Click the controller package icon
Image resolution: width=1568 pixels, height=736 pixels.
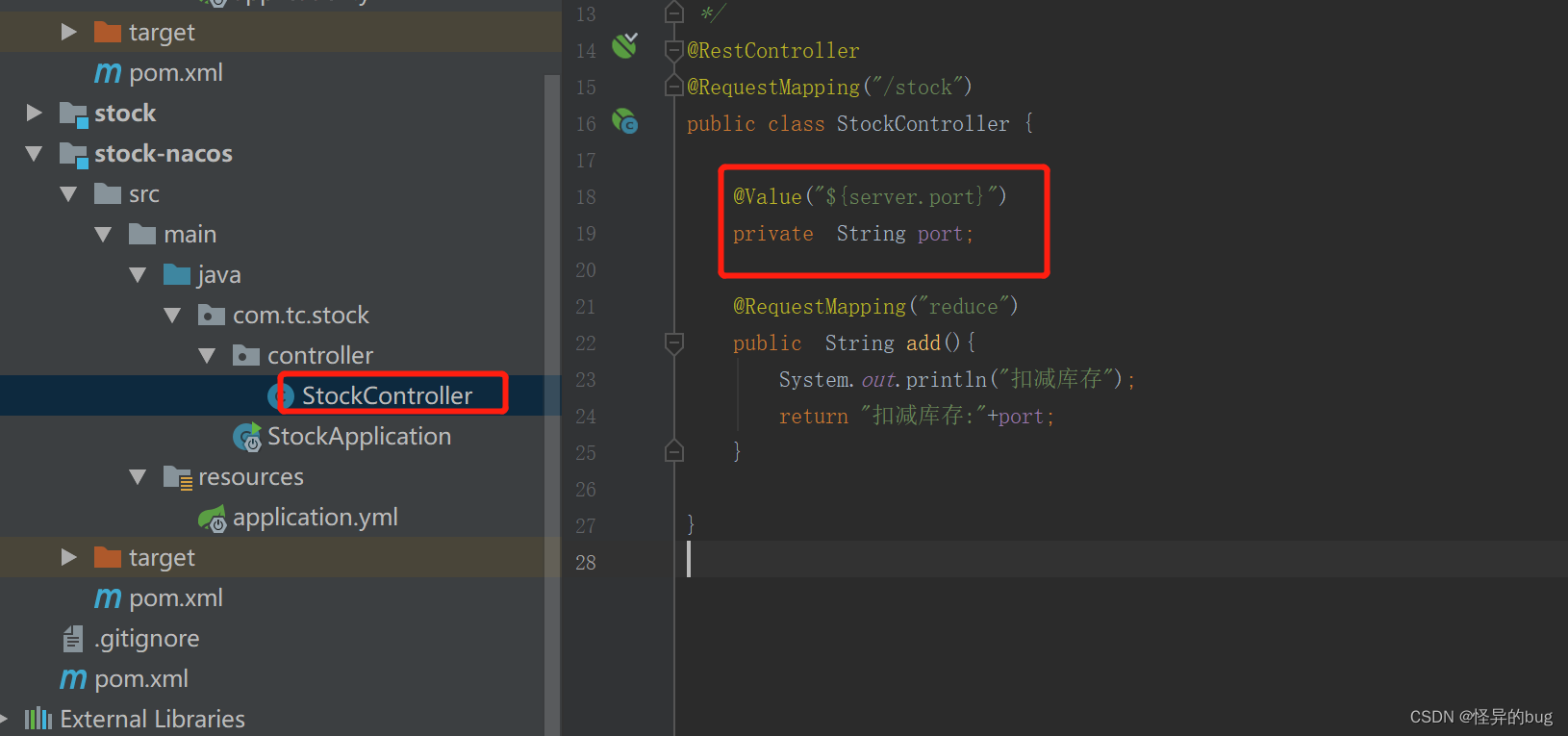pos(246,355)
